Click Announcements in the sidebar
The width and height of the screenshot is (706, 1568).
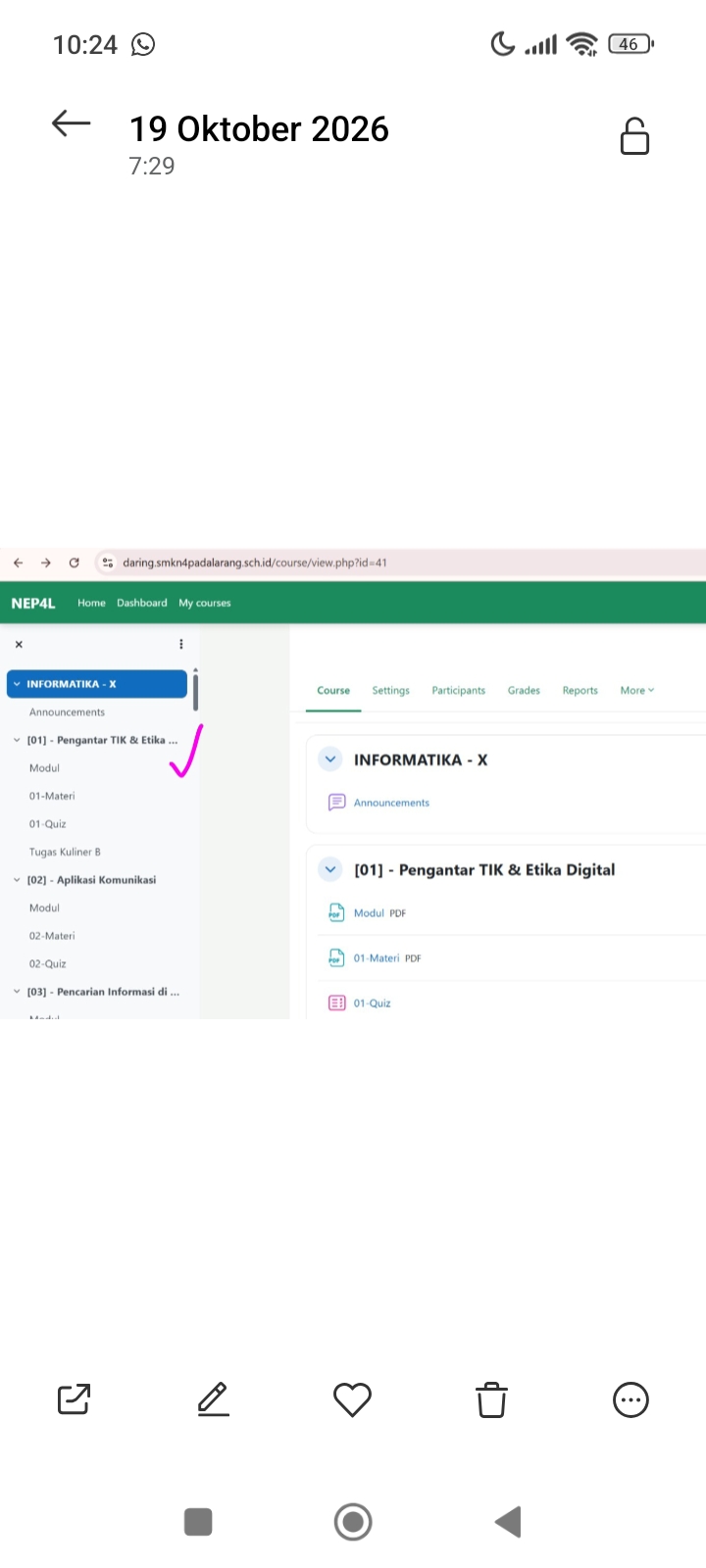click(67, 712)
